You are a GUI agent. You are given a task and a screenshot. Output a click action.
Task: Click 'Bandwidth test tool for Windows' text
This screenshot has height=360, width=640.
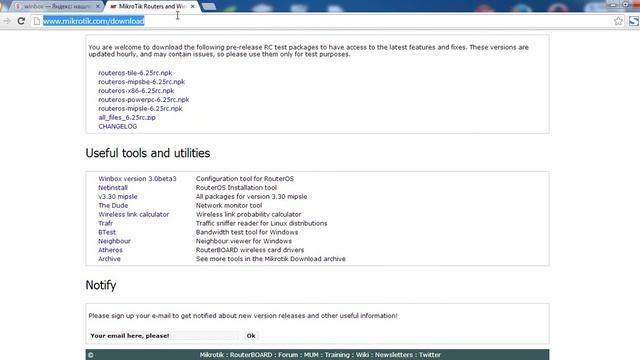(247, 232)
